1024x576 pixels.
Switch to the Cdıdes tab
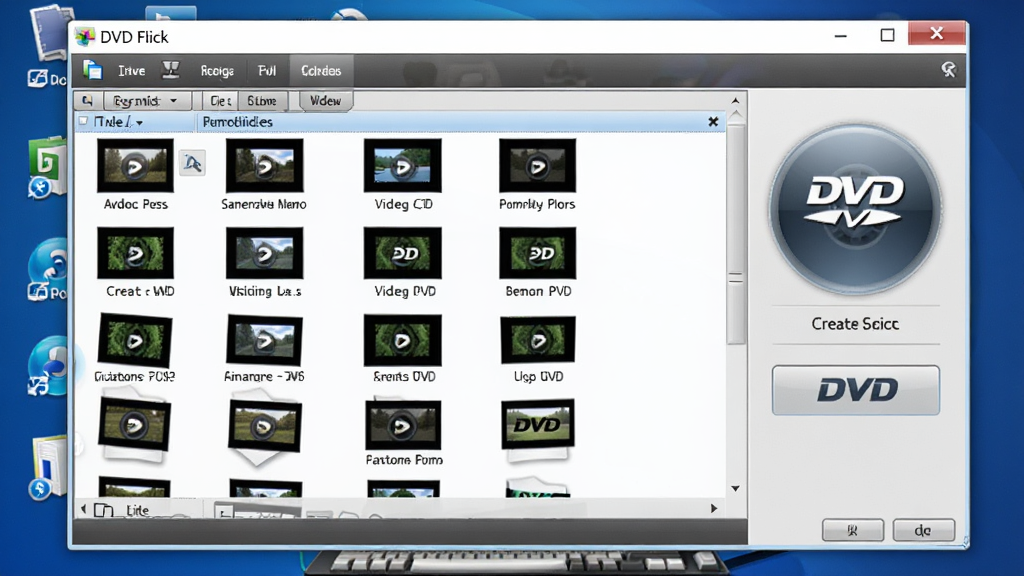tap(321, 71)
